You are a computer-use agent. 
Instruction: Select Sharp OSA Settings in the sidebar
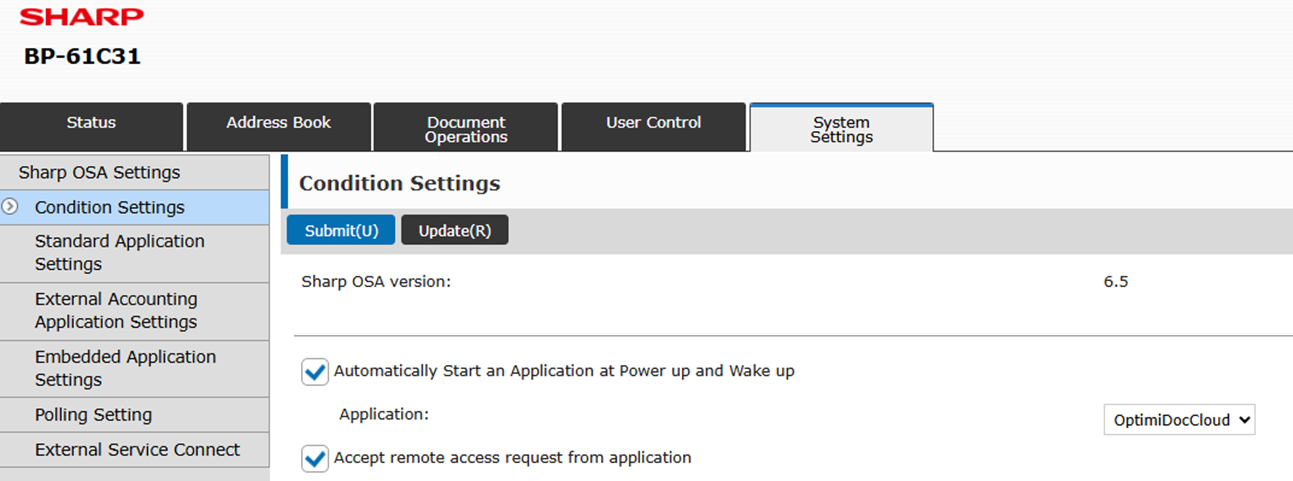[99, 173]
